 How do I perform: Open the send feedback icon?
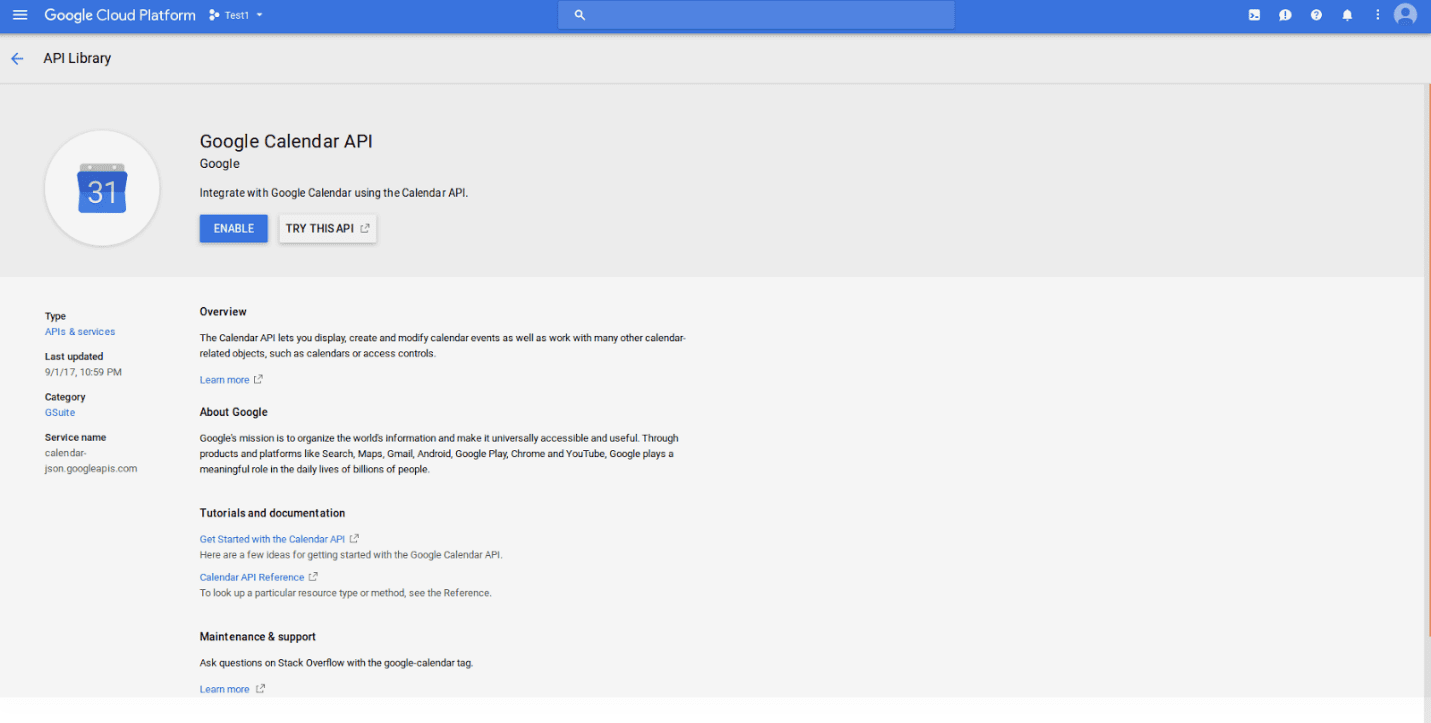1285,15
